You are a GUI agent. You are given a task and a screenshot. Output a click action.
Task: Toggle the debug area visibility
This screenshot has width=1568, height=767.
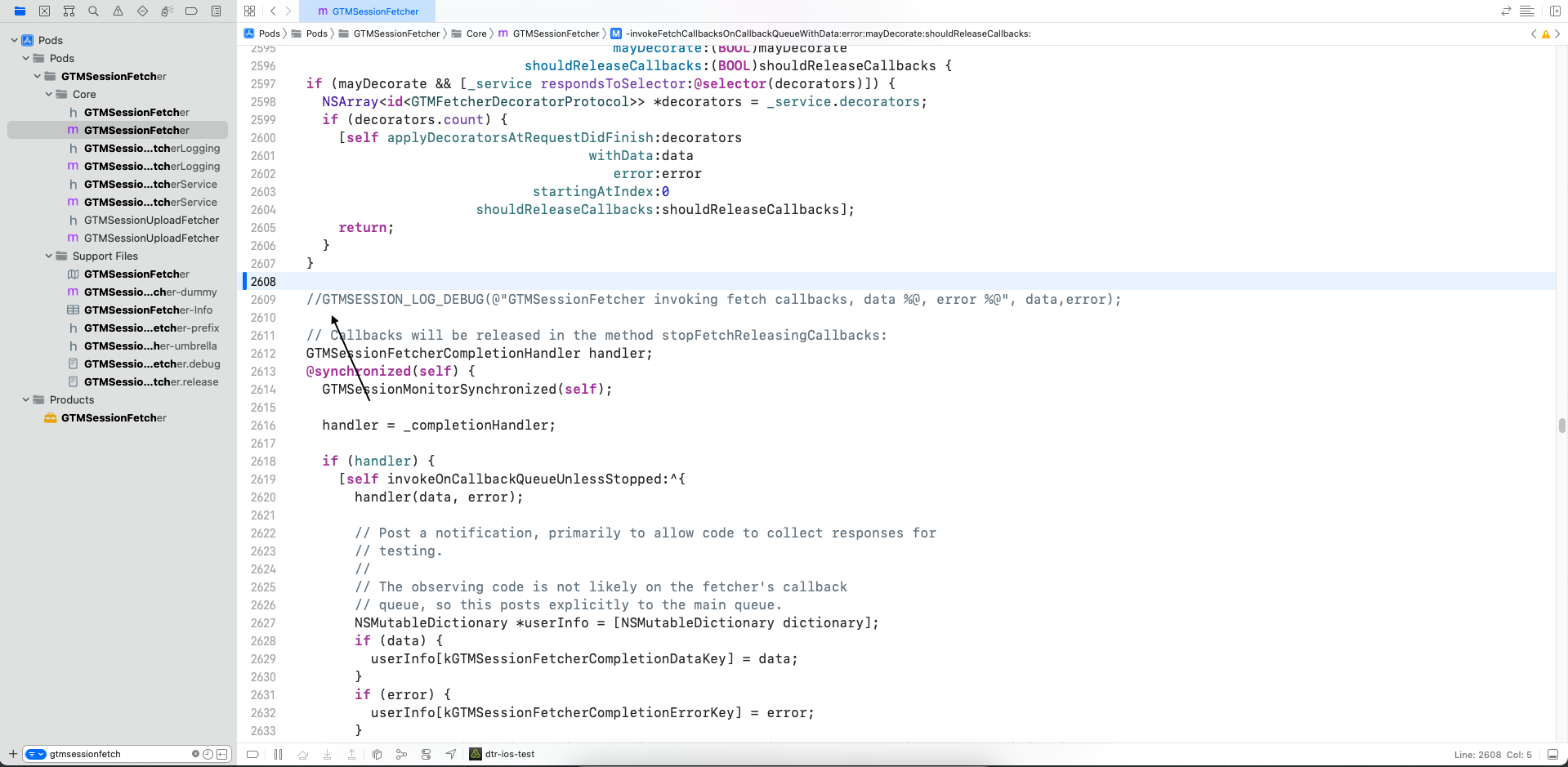coord(1552,755)
